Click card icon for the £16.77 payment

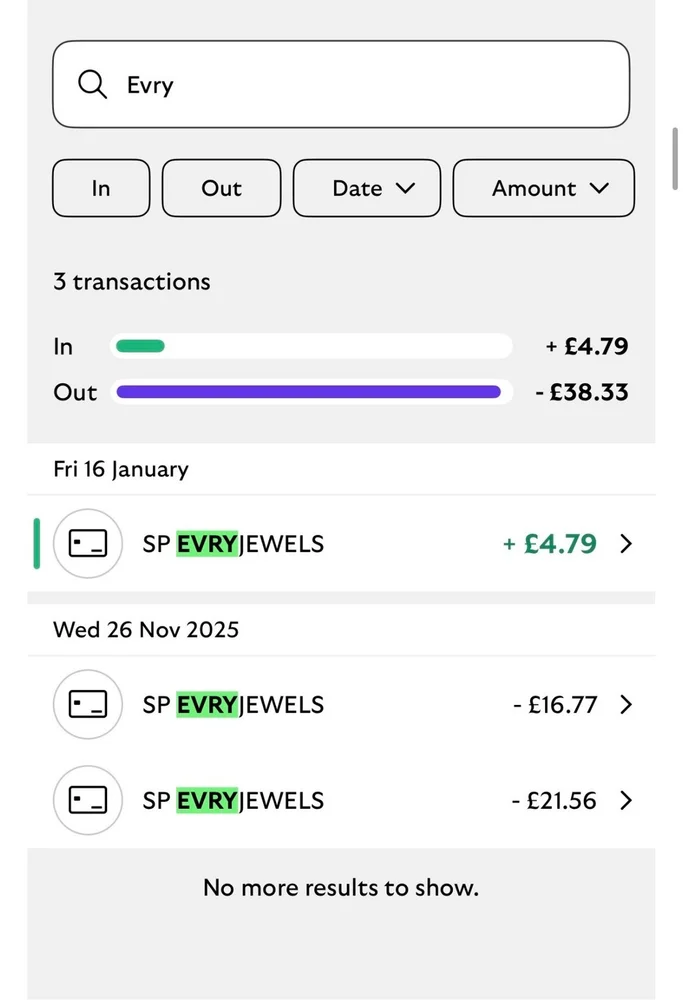pyautogui.click(x=87, y=704)
